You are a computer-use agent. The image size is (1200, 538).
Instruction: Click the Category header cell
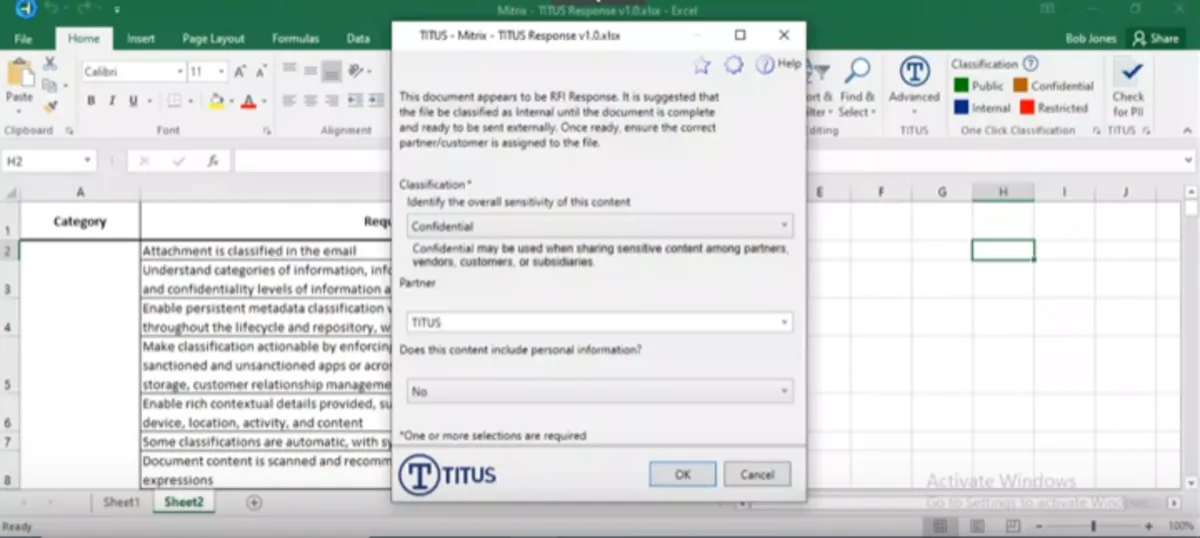click(80, 221)
